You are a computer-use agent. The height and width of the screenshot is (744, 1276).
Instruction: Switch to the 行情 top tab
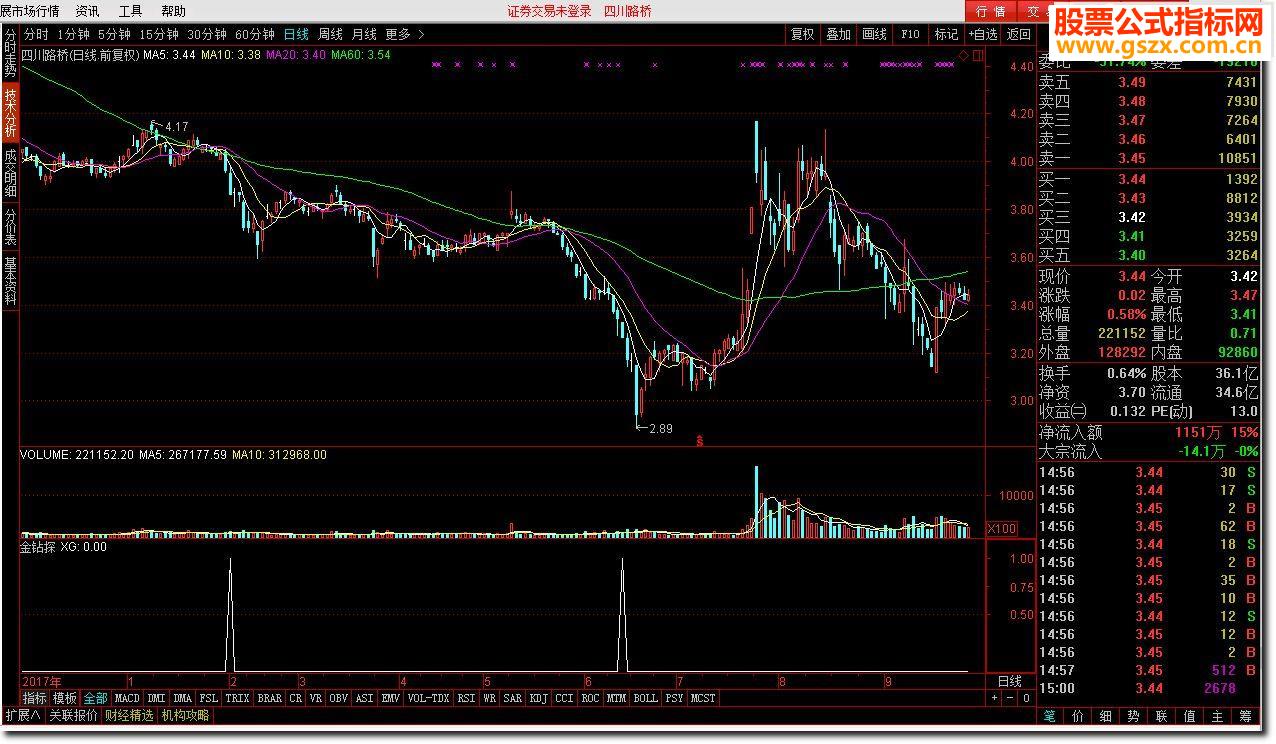[990, 11]
